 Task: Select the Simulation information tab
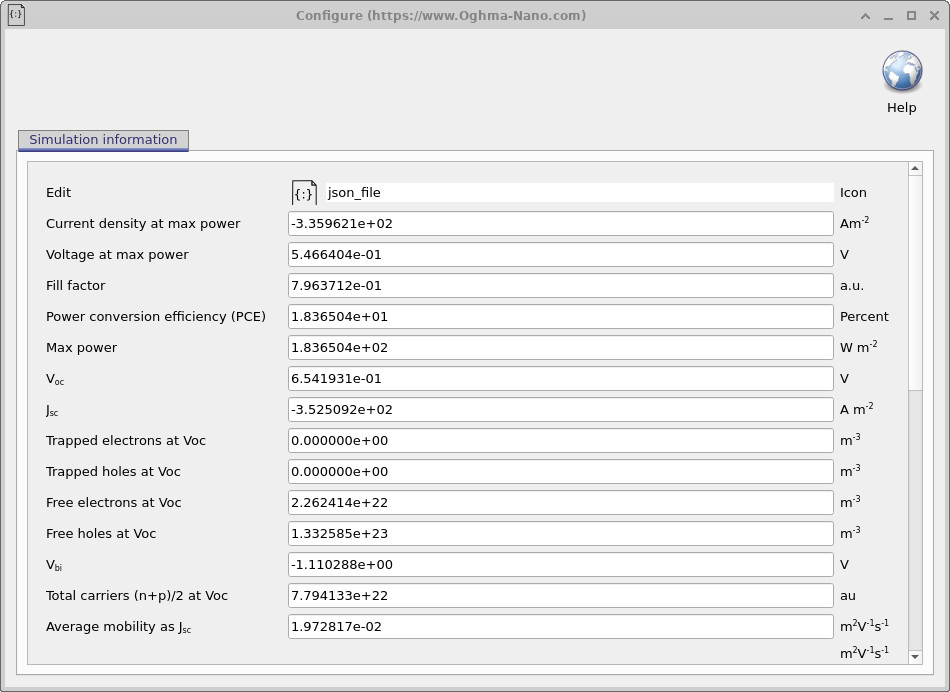(x=103, y=140)
